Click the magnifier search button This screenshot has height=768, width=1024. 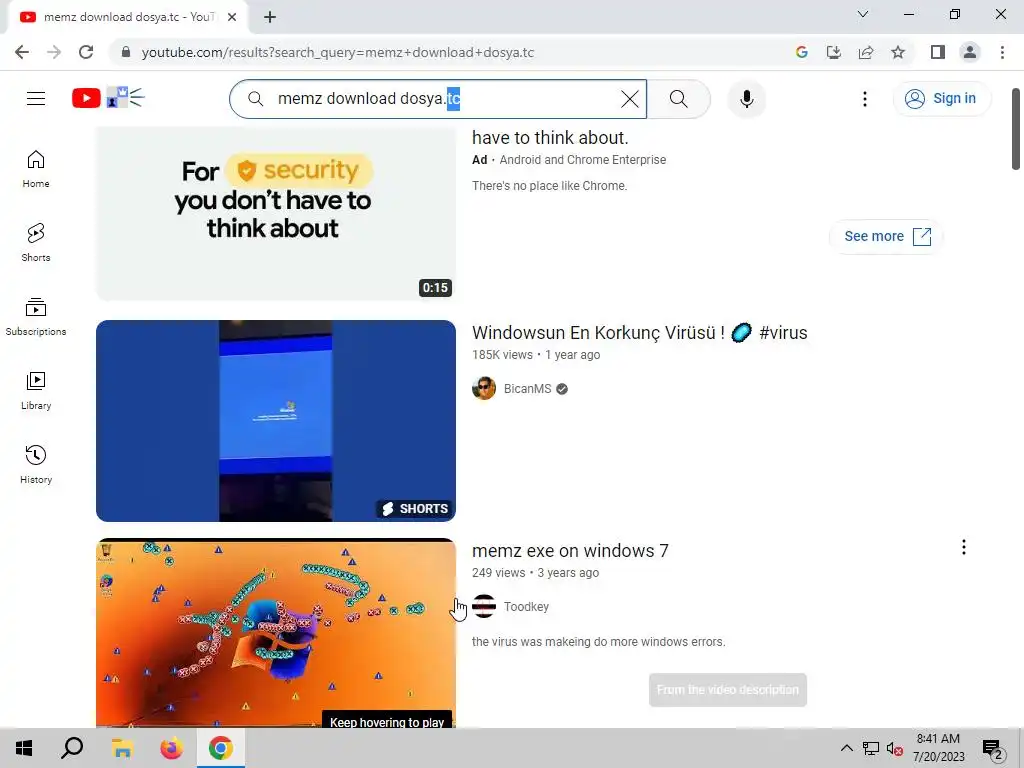[679, 99]
